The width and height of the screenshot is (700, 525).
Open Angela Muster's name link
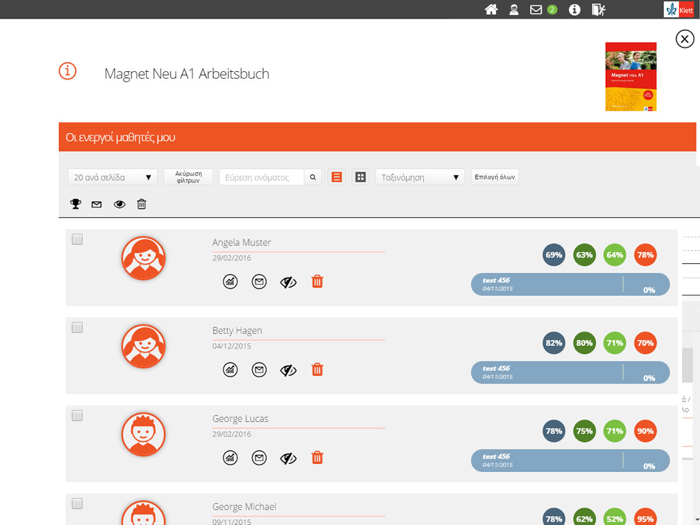click(x=242, y=242)
